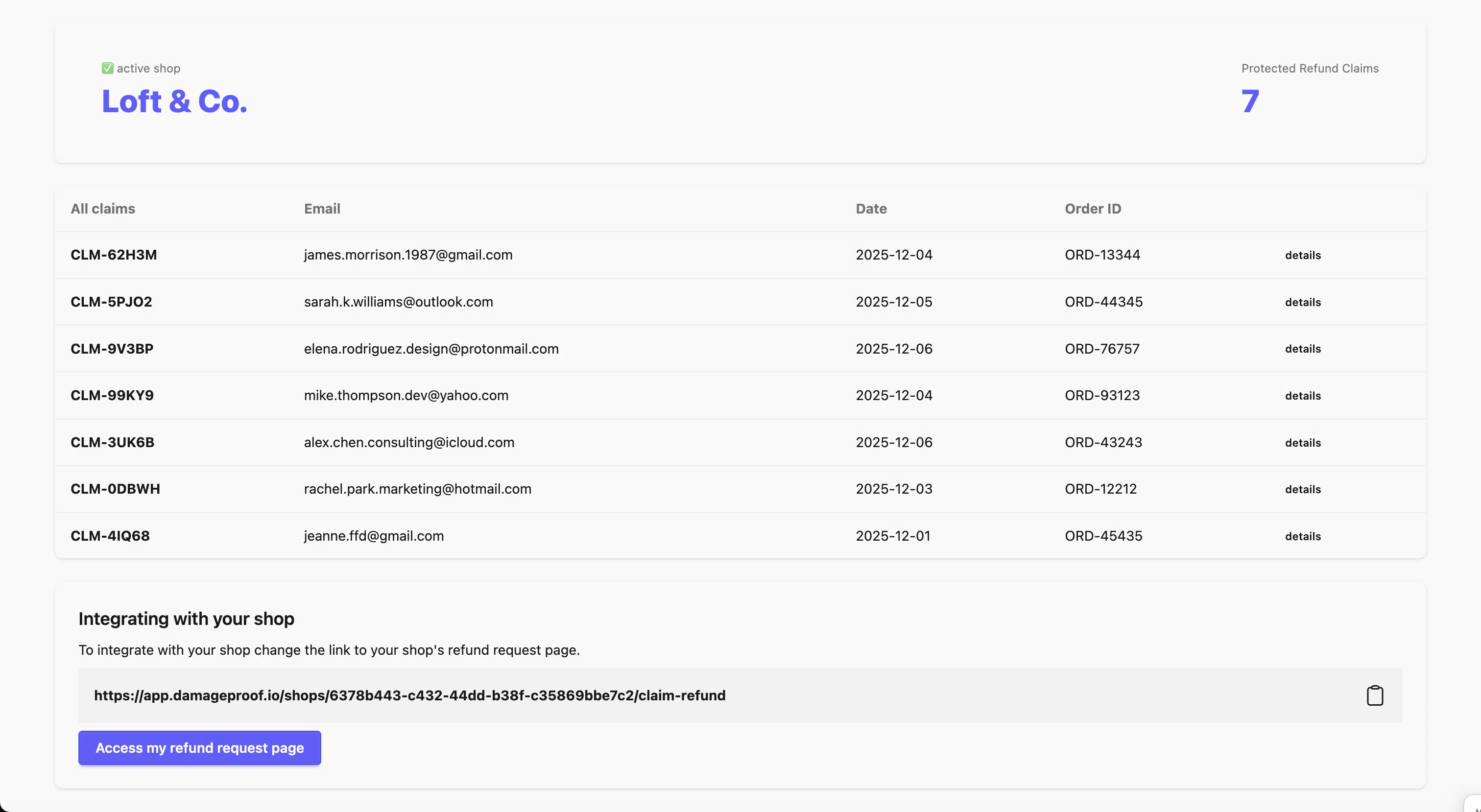This screenshot has width=1481, height=812.
Task: View details of claim CLM-0DBWH
Action: click(x=1303, y=489)
